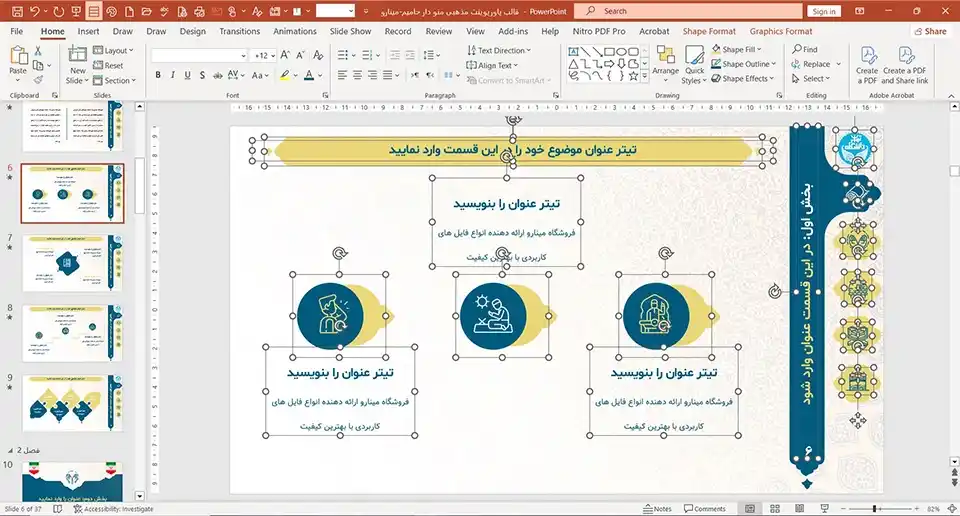Open the Layout dropdown
Screen dimensions: 960x516
(113, 50)
